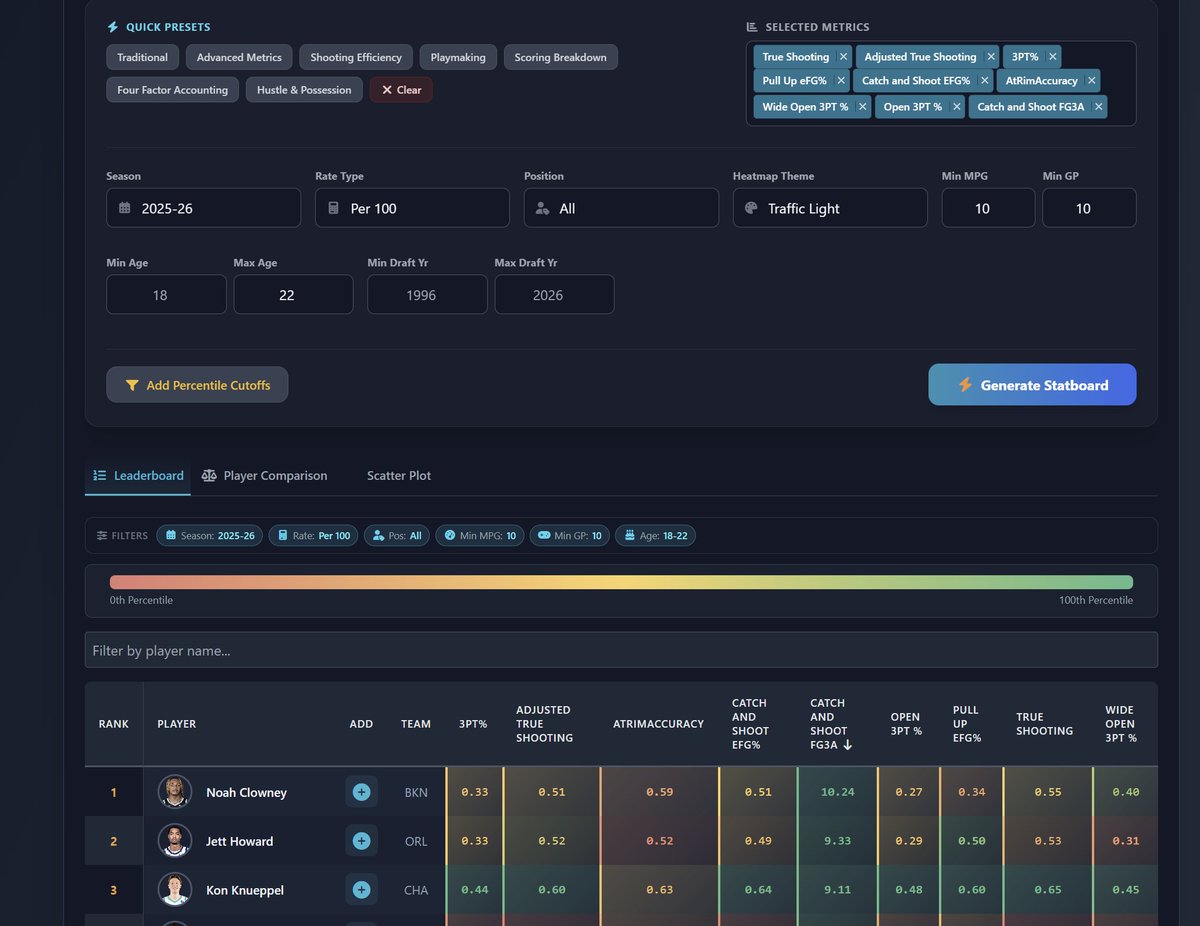Clear all selected presets
This screenshot has width=1200, height=926.
pos(401,90)
